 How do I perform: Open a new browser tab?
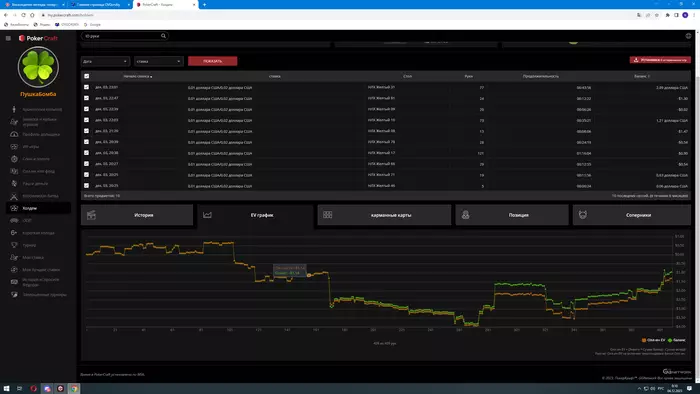tap(204, 4)
